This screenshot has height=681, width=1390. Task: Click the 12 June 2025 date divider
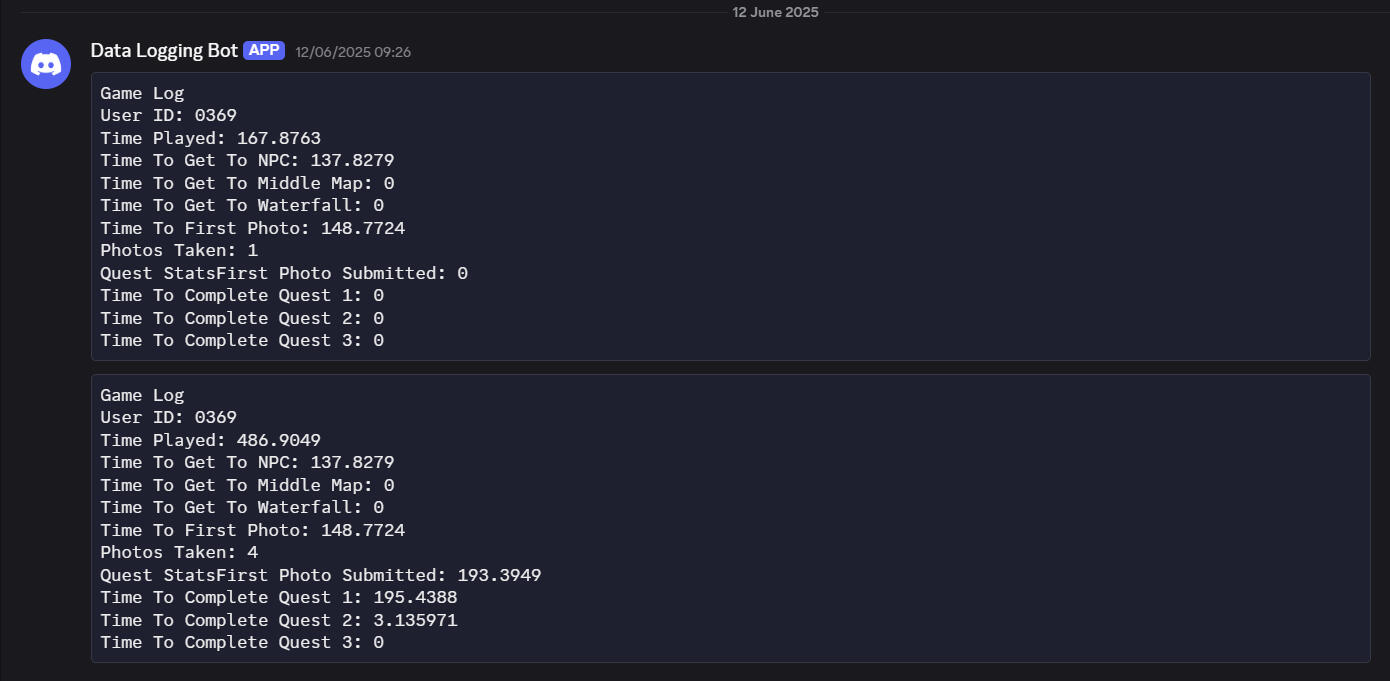[775, 12]
